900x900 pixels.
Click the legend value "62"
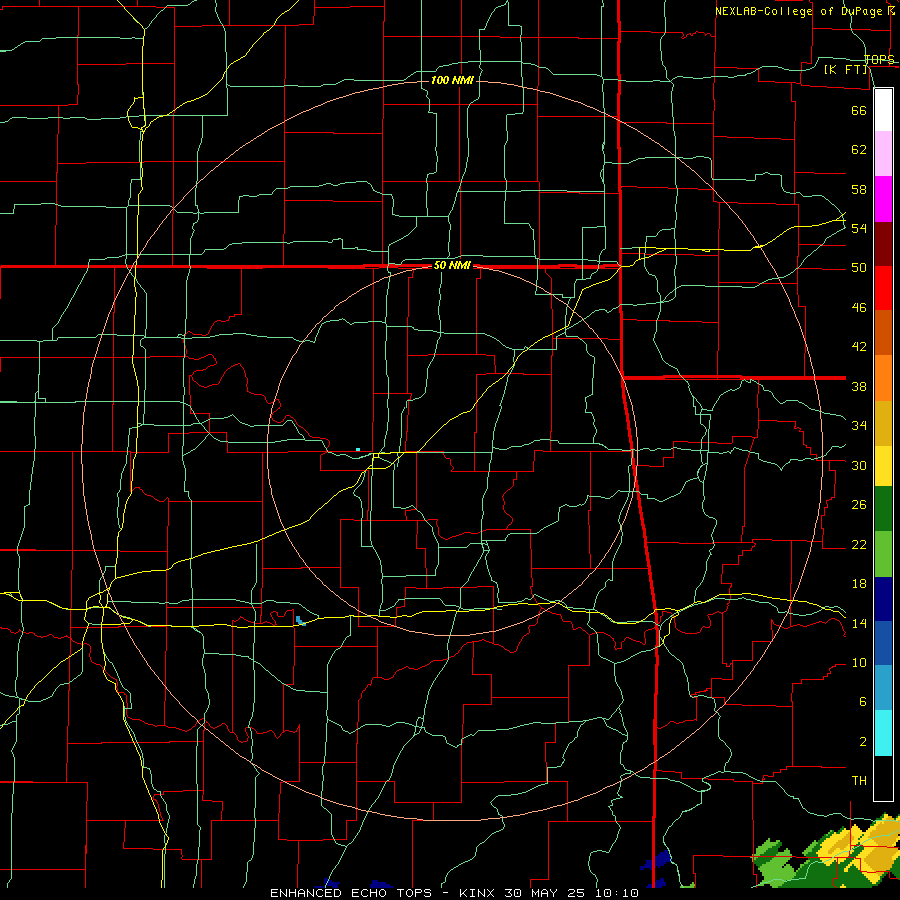(x=859, y=150)
